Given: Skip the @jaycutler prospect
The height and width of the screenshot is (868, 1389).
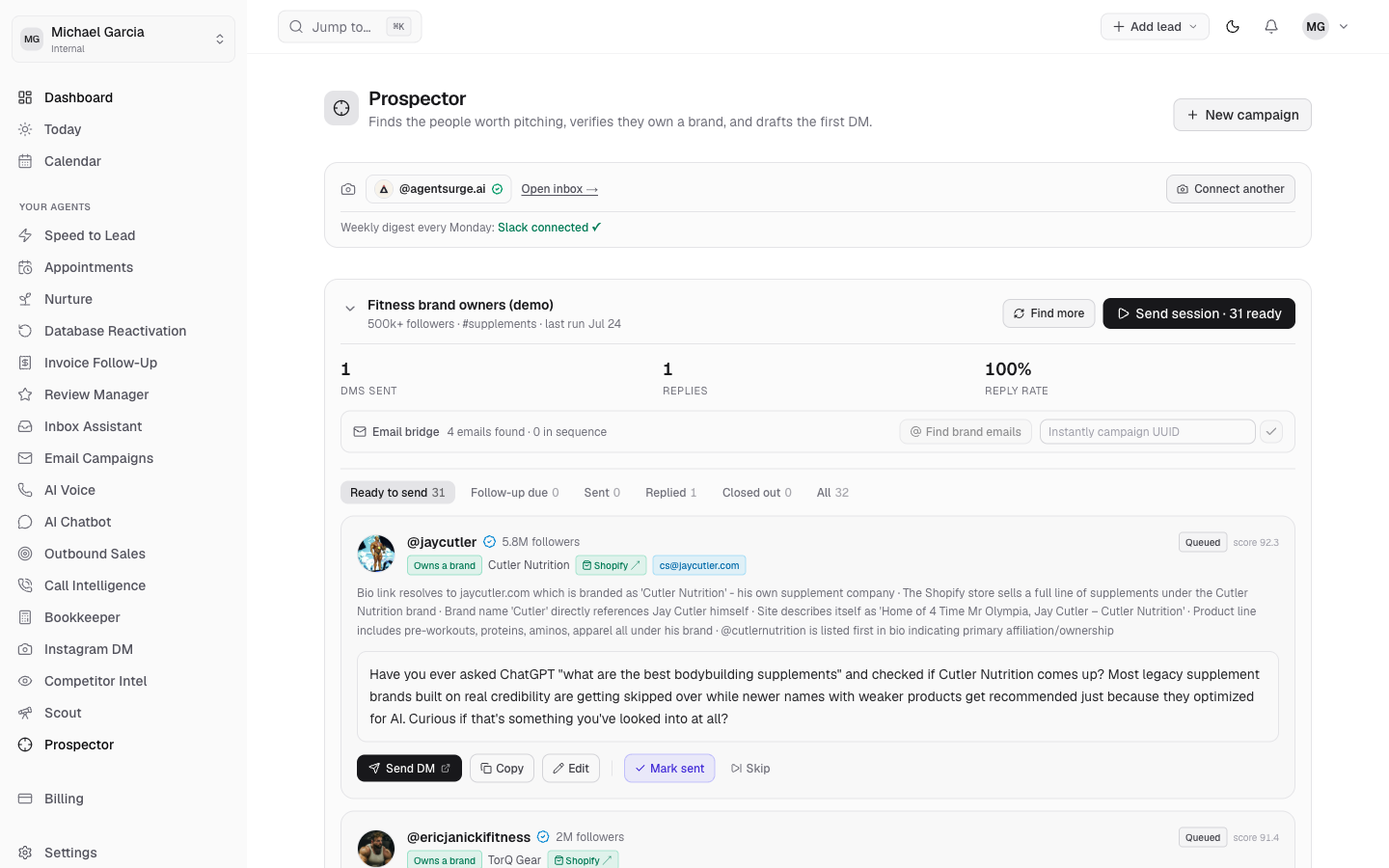Looking at the screenshot, I should [x=750, y=769].
